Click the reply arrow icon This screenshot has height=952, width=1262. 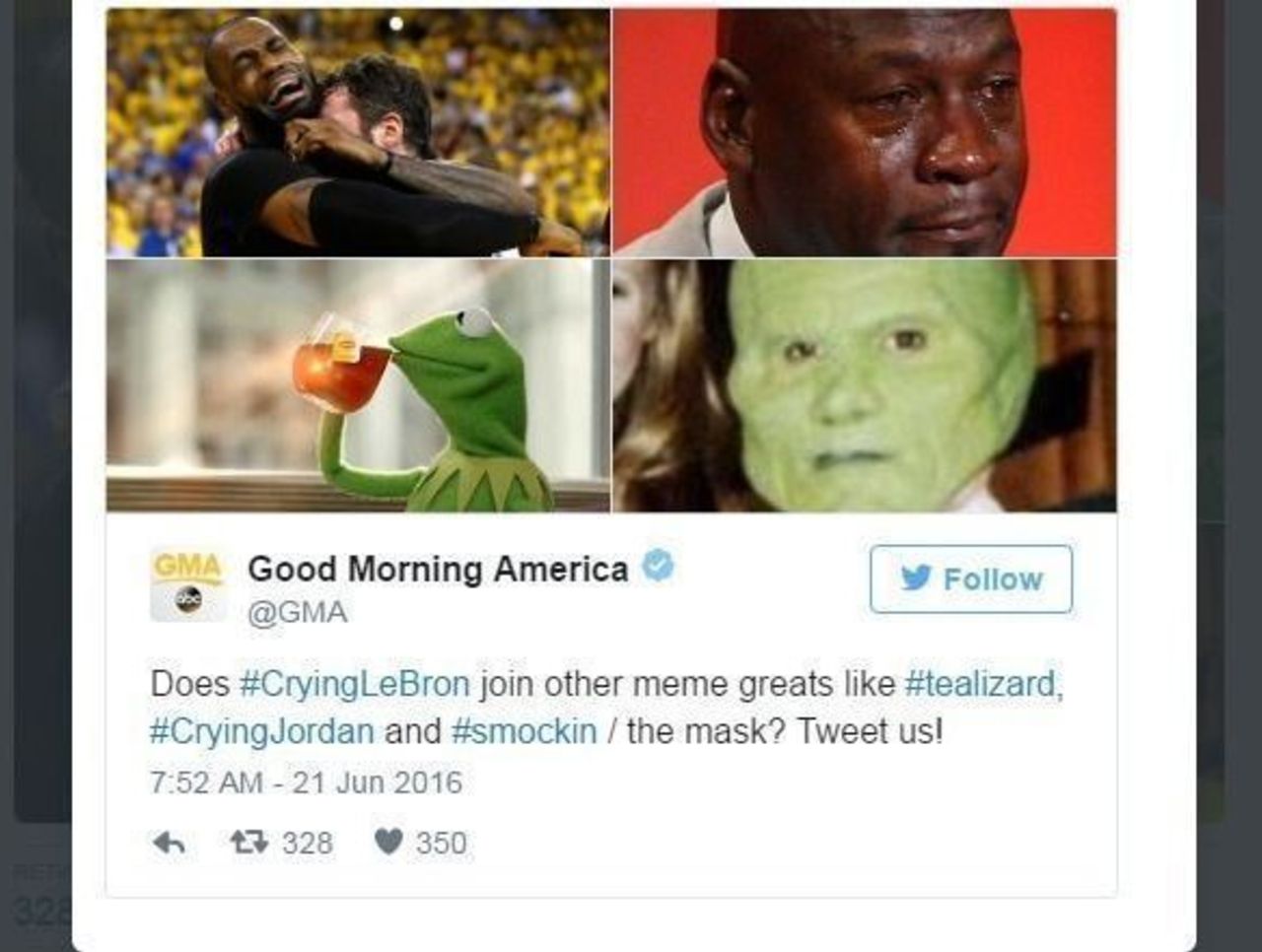tap(170, 844)
